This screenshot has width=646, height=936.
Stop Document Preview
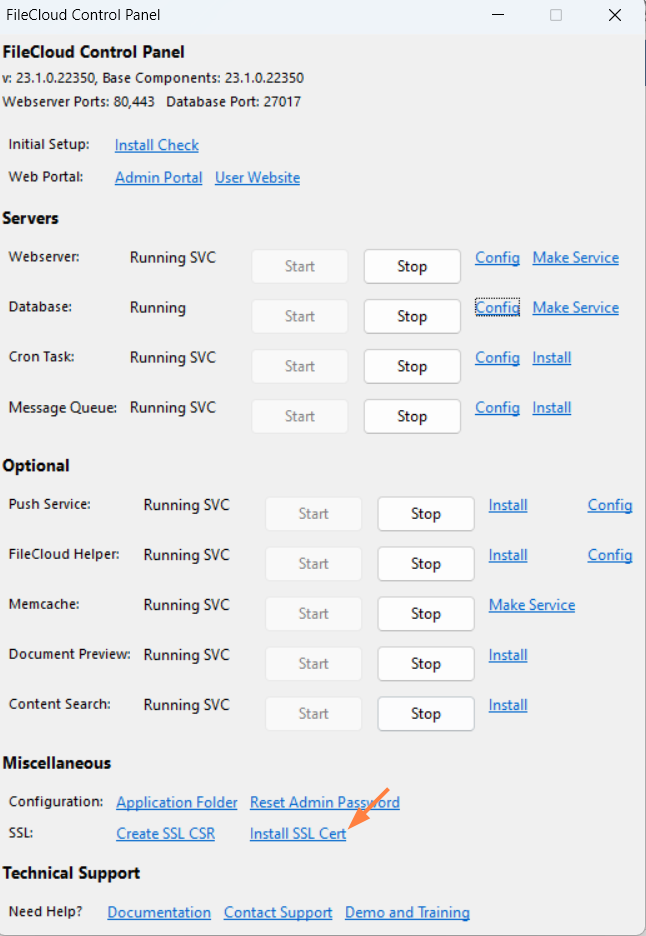[425, 663]
